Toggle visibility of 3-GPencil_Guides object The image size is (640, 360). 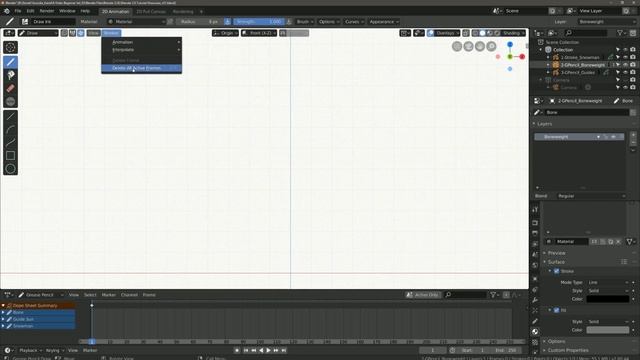(625, 72)
